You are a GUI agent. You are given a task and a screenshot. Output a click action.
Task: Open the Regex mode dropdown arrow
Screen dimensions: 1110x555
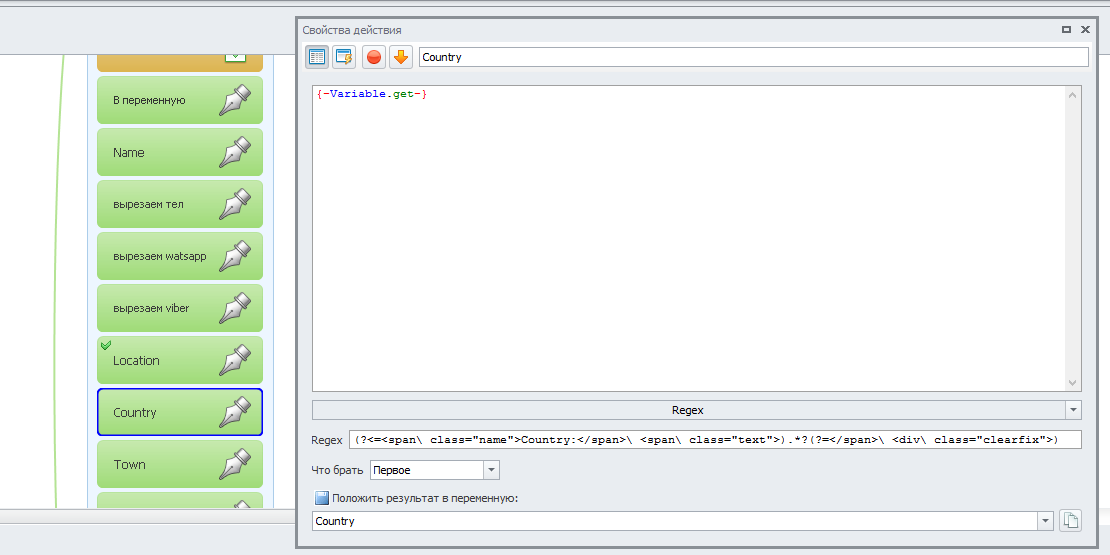(x=1074, y=411)
